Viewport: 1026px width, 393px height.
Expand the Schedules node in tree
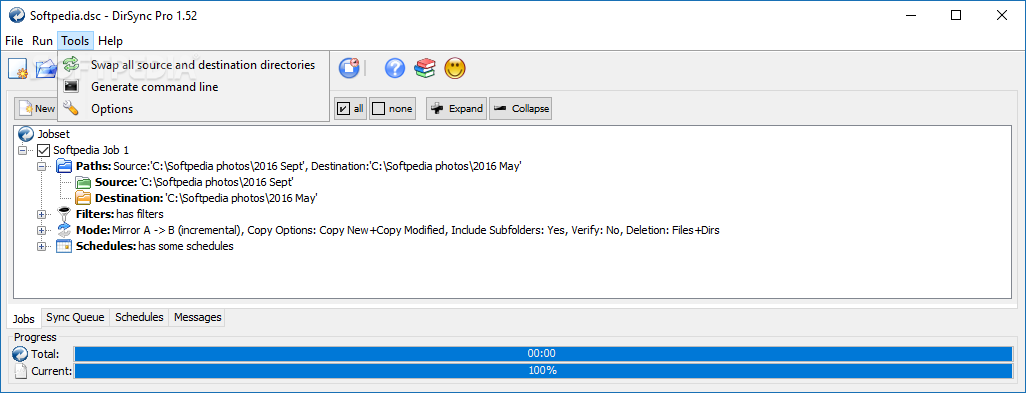pyautogui.click(x=42, y=247)
